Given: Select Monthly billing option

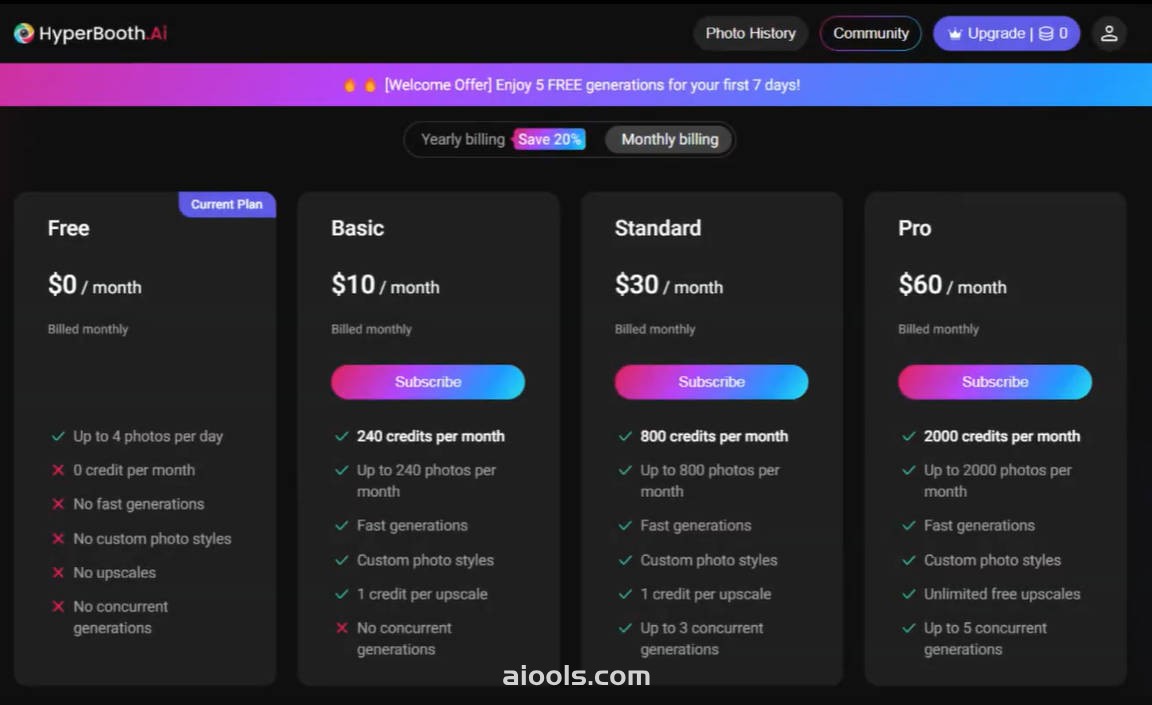Looking at the screenshot, I should (x=669, y=140).
